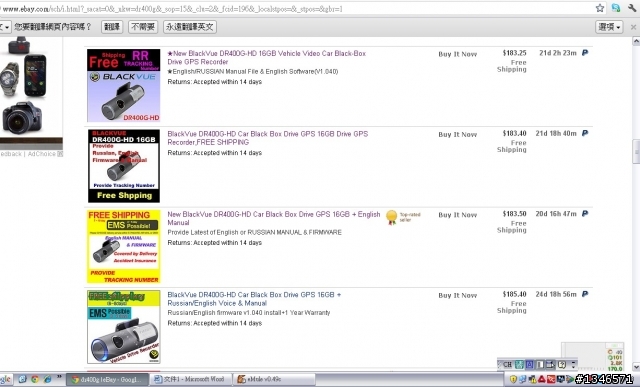Click the network warning tray icon
640x387 pixels.
tap(532, 379)
